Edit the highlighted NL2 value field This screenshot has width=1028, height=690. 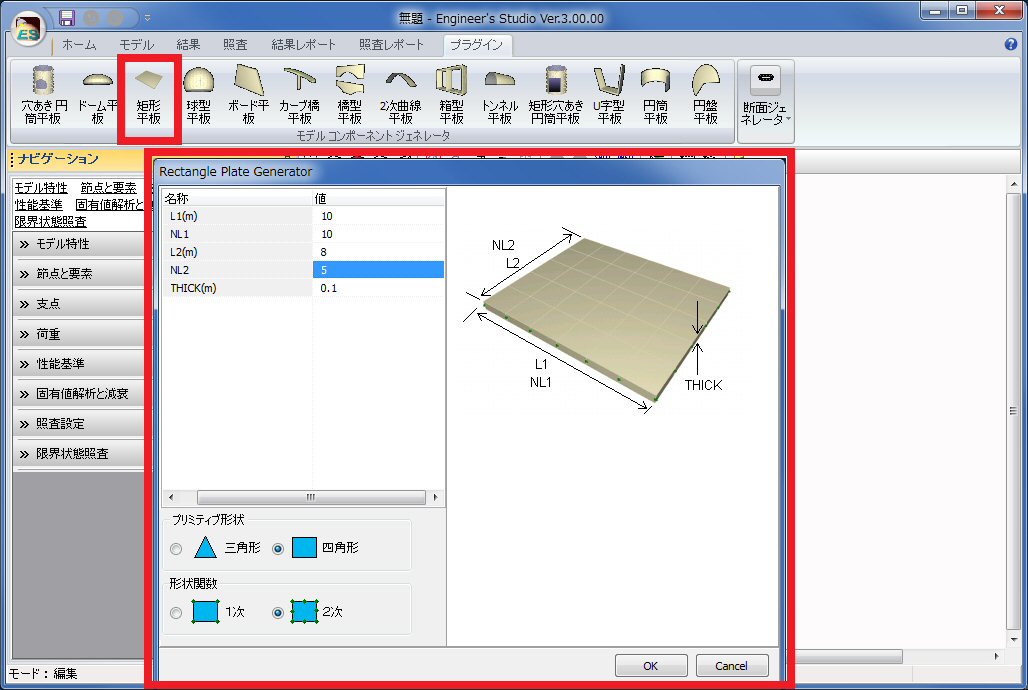coord(378,270)
